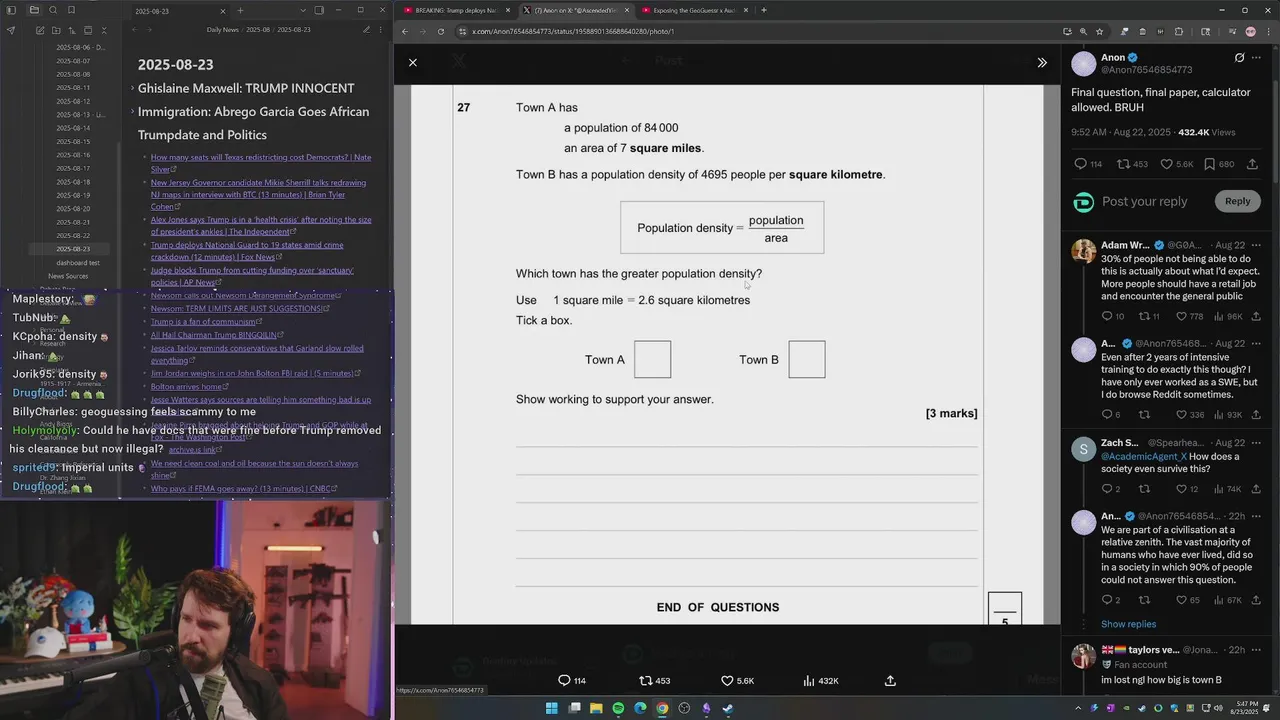Viewport: 1280px width, 720px height.
Task: Open Obsidian file explorer folder icon
Action: (x=34, y=10)
